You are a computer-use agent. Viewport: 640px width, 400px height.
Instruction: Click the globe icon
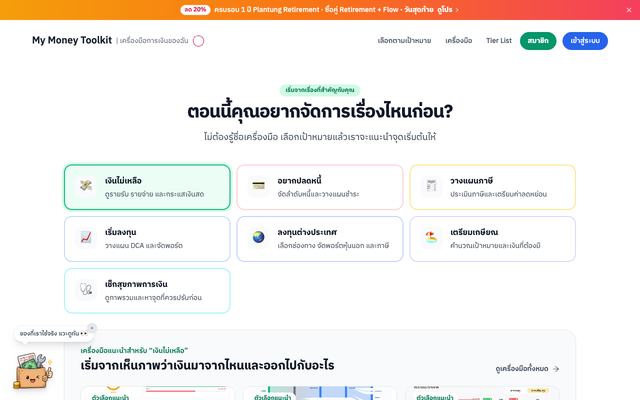pos(258,238)
